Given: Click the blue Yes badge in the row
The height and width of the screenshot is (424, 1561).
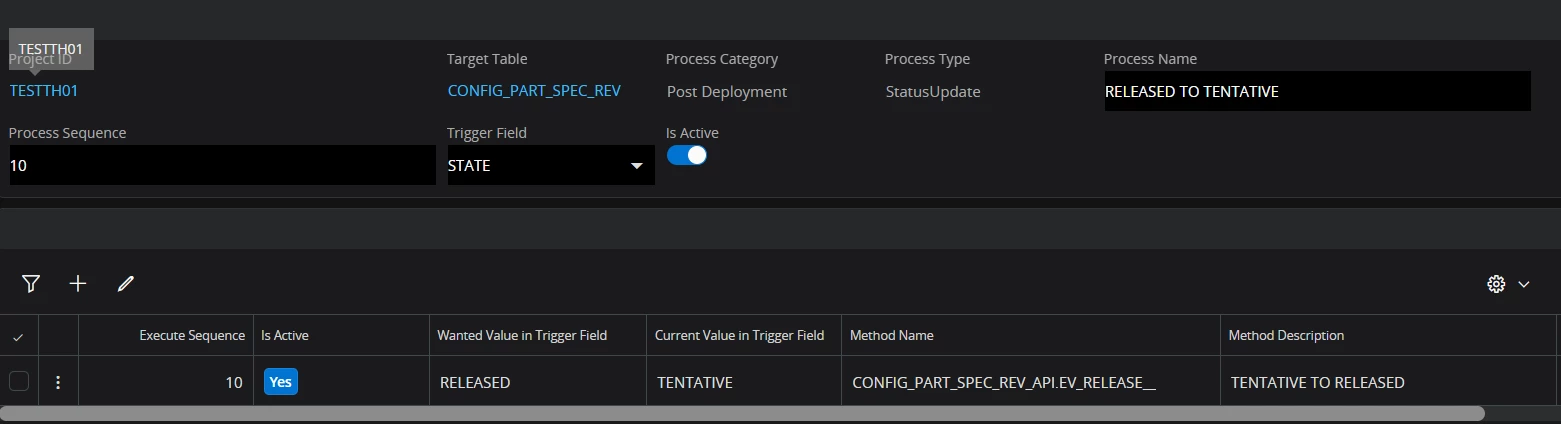Looking at the screenshot, I should pos(281,382).
